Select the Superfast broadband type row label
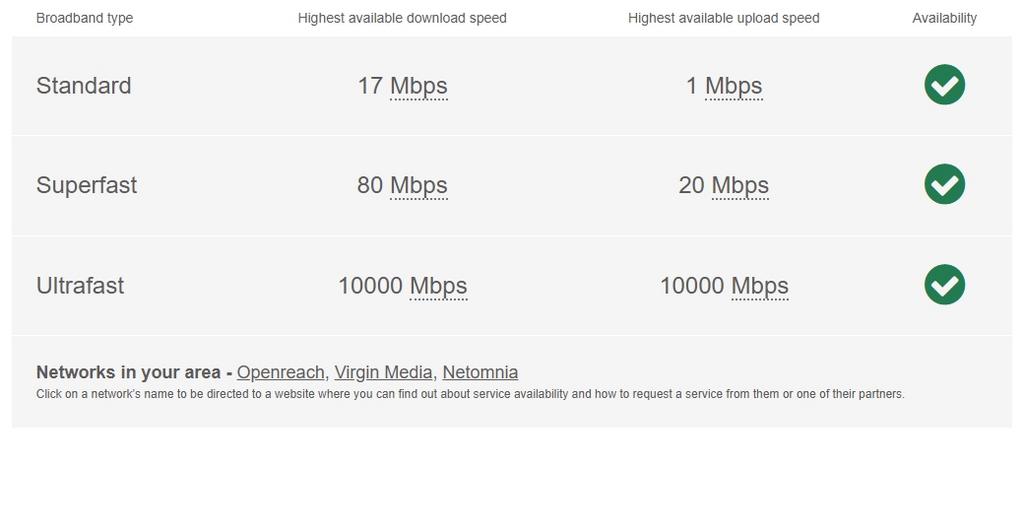The height and width of the screenshot is (532, 1024). (x=86, y=185)
